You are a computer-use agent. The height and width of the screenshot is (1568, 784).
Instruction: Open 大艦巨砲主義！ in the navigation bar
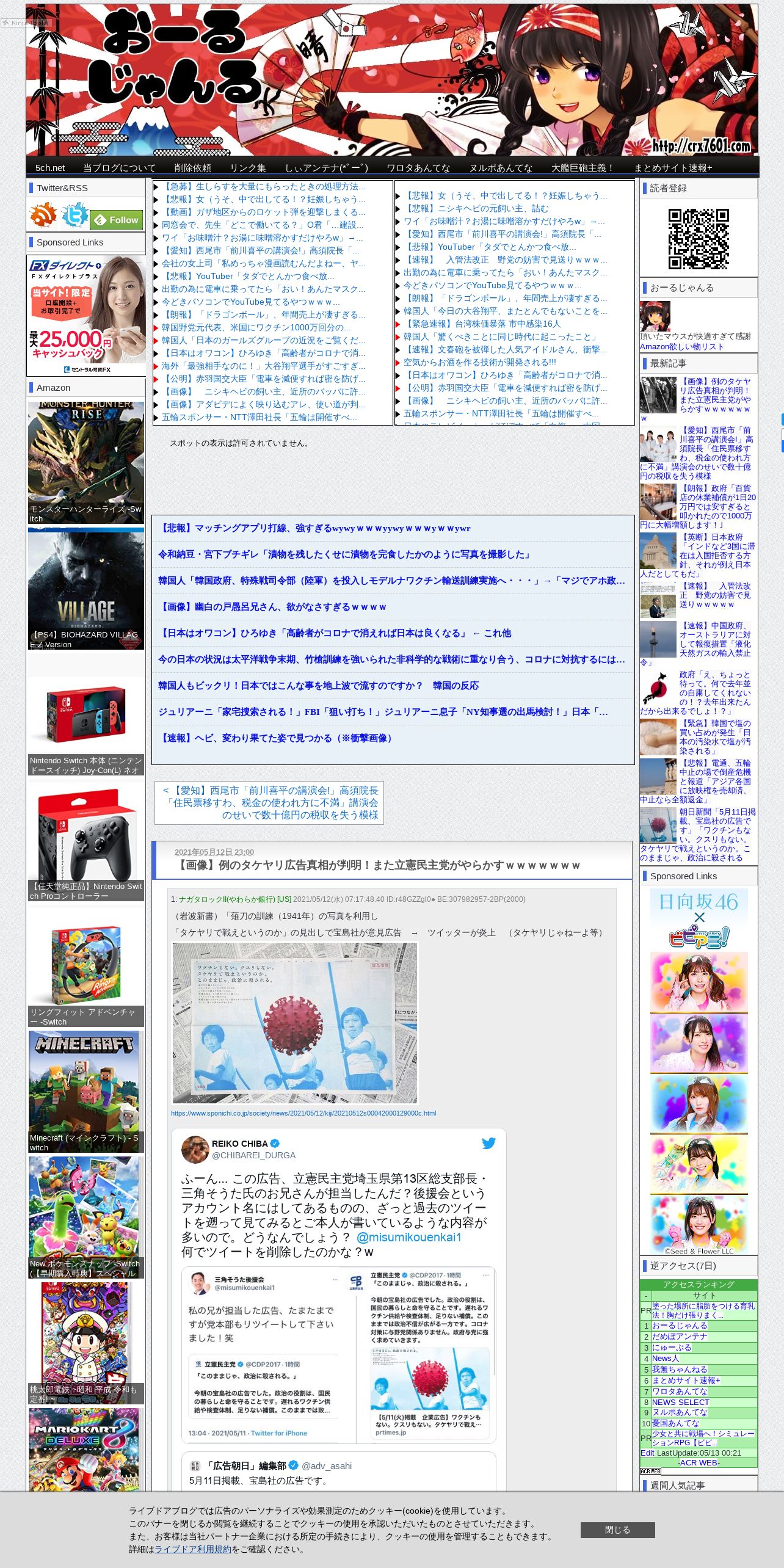pos(583,168)
